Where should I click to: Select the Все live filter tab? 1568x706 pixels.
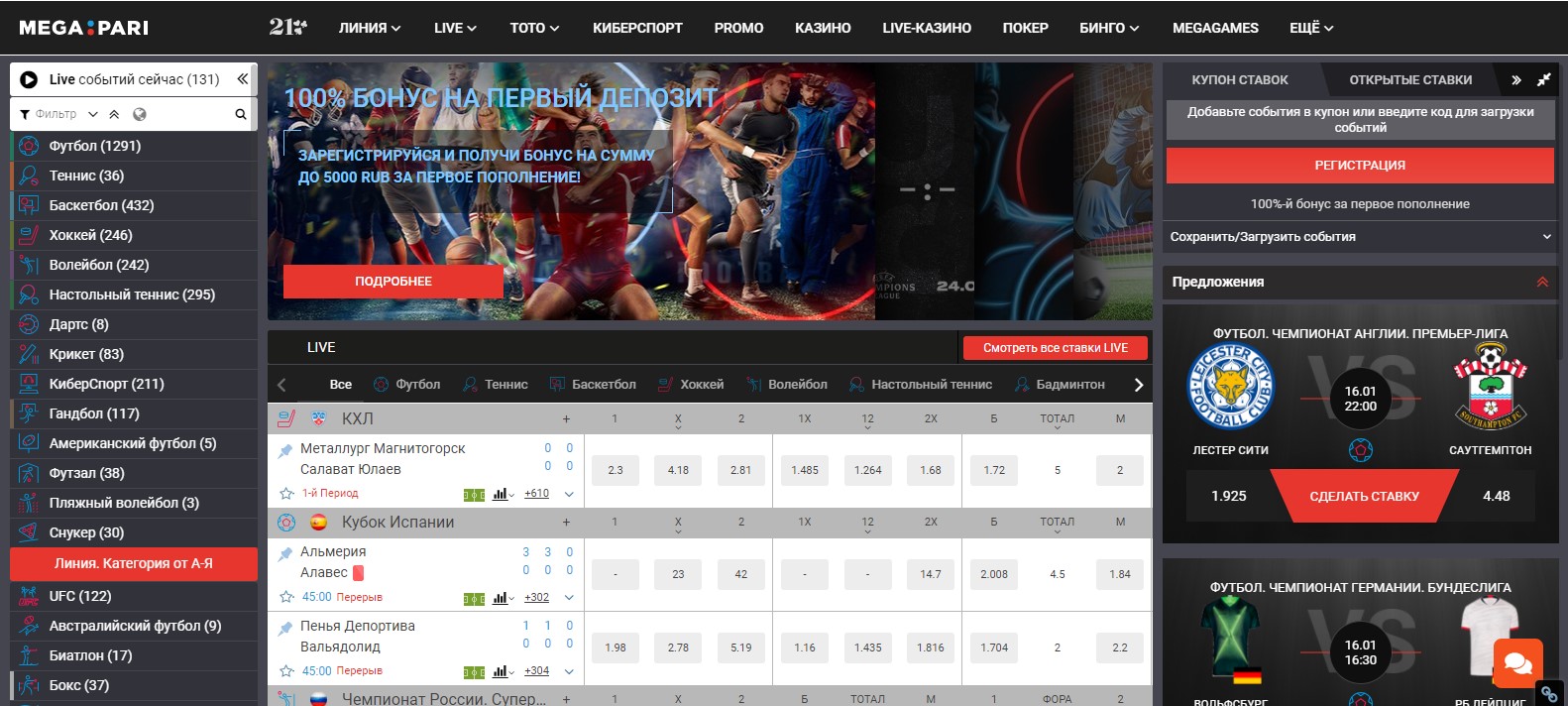coord(340,384)
